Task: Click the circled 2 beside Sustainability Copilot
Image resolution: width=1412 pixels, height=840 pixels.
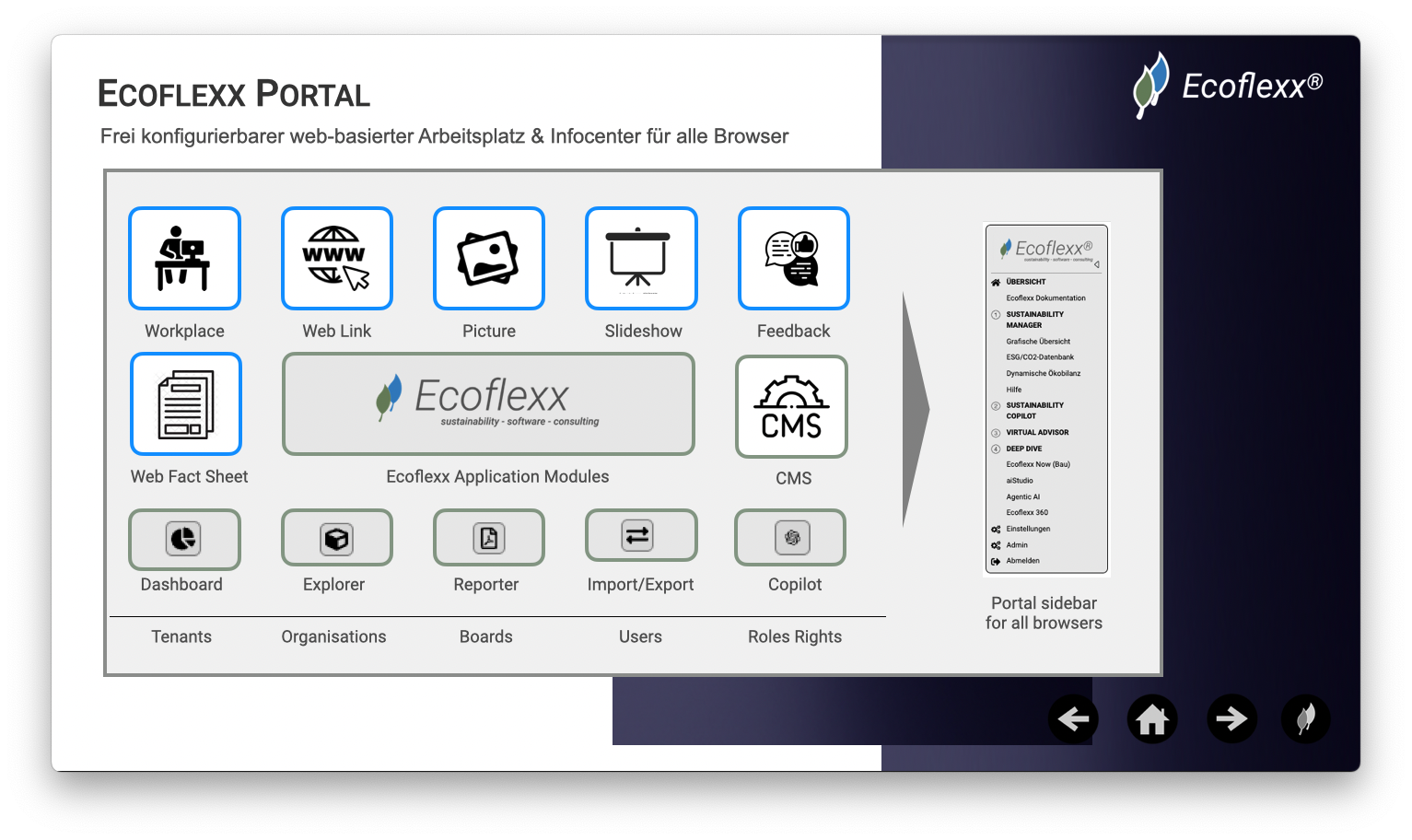Action: pyautogui.click(x=996, y=406)
